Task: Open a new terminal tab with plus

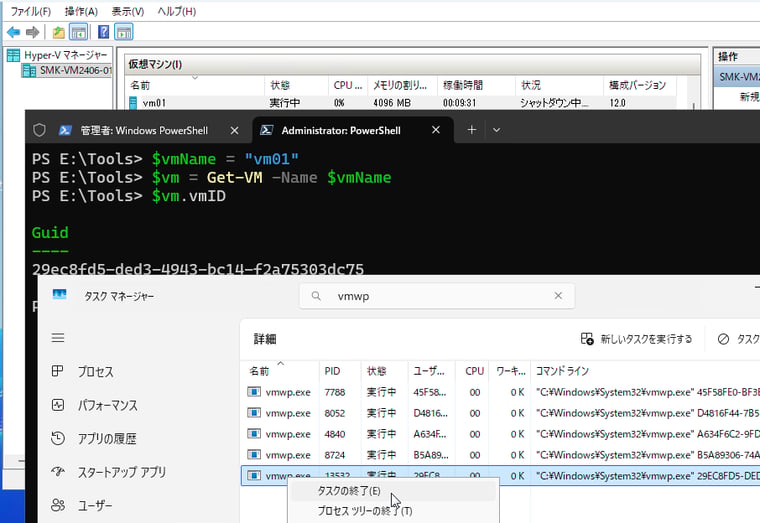Action: (472, 130)
